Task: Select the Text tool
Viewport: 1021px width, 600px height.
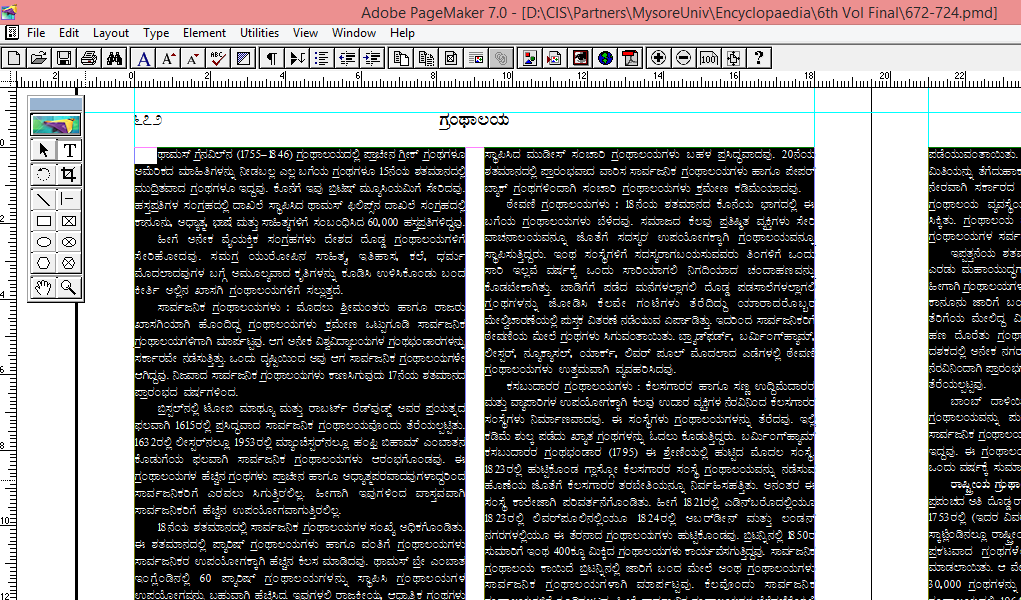Action: 69,150
